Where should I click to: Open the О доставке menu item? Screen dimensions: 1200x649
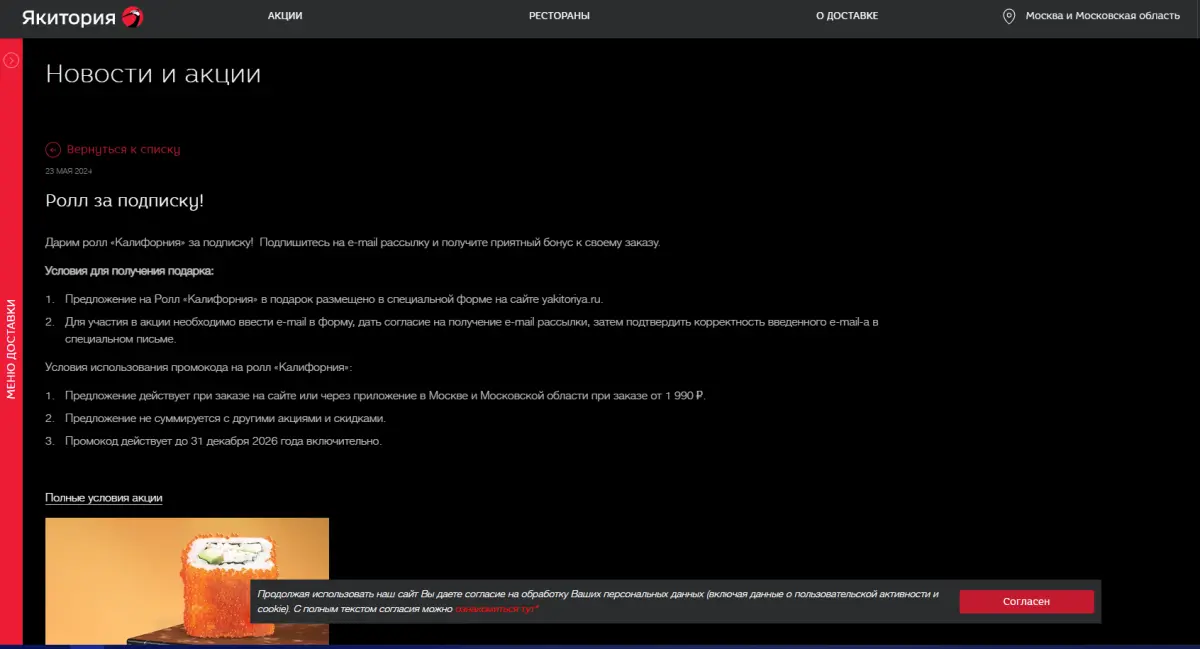tap(847, 16)
